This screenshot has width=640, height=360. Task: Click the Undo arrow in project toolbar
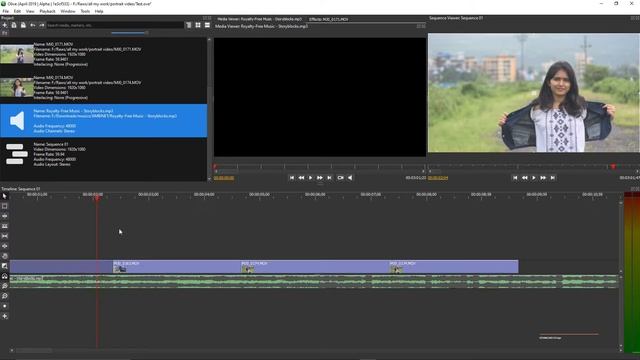pyautogui.click(x=33, y=25)
